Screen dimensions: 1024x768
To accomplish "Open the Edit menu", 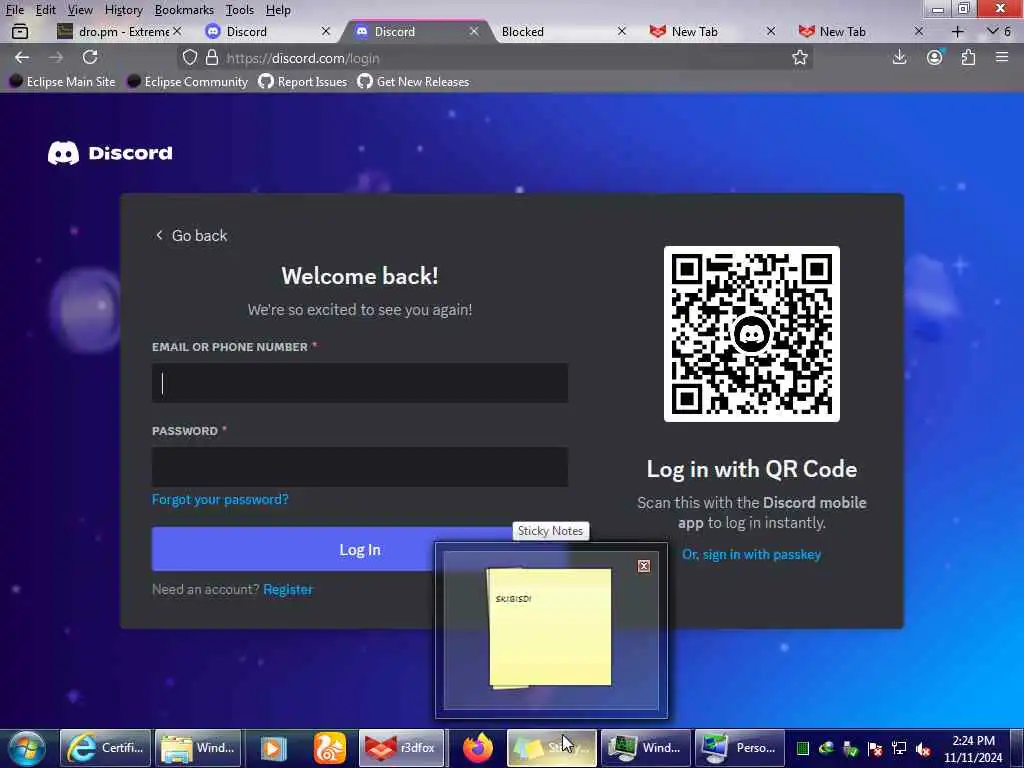I will 45,10.
